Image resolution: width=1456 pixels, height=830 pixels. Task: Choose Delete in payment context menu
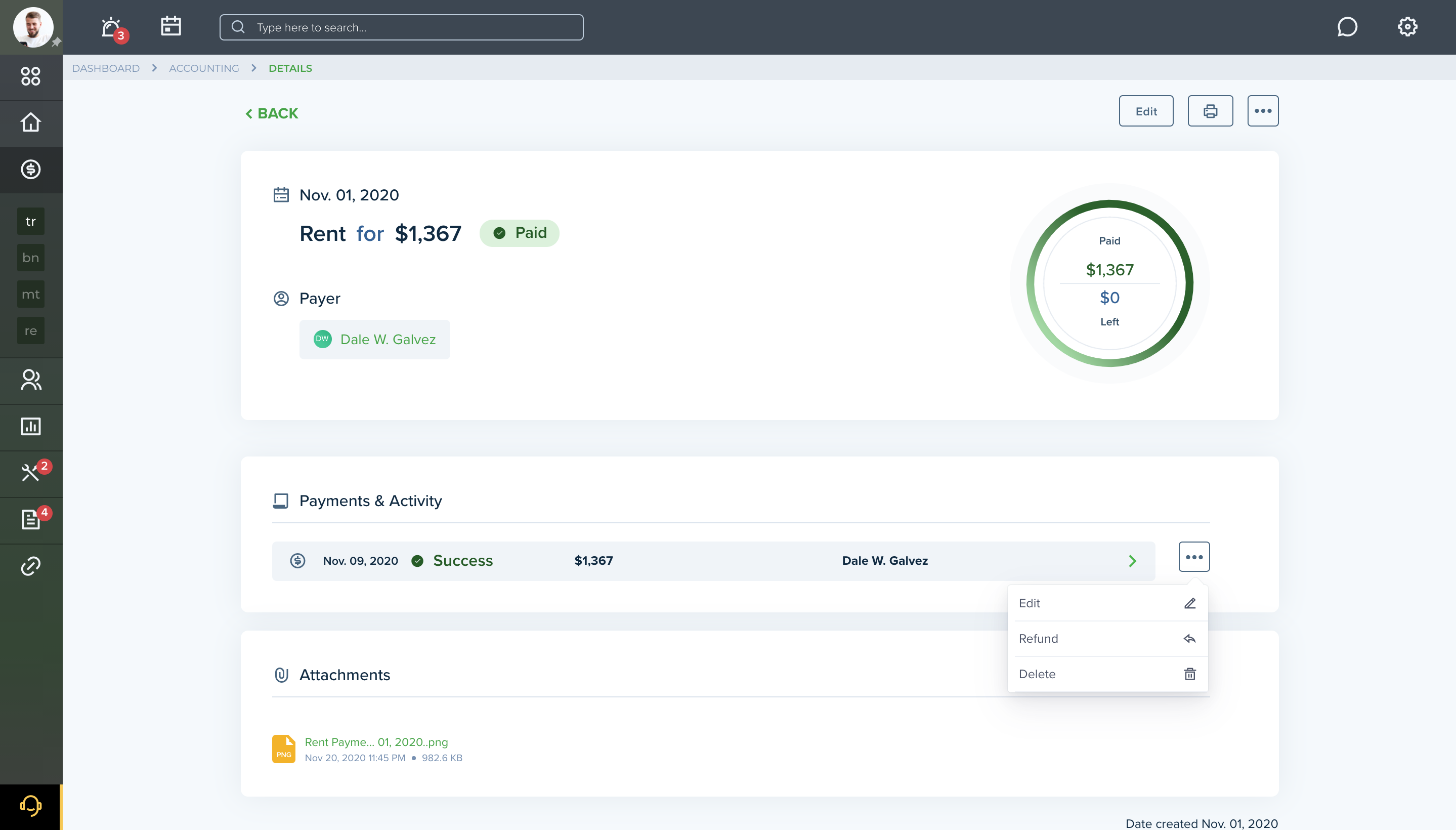click(1107, 674)
